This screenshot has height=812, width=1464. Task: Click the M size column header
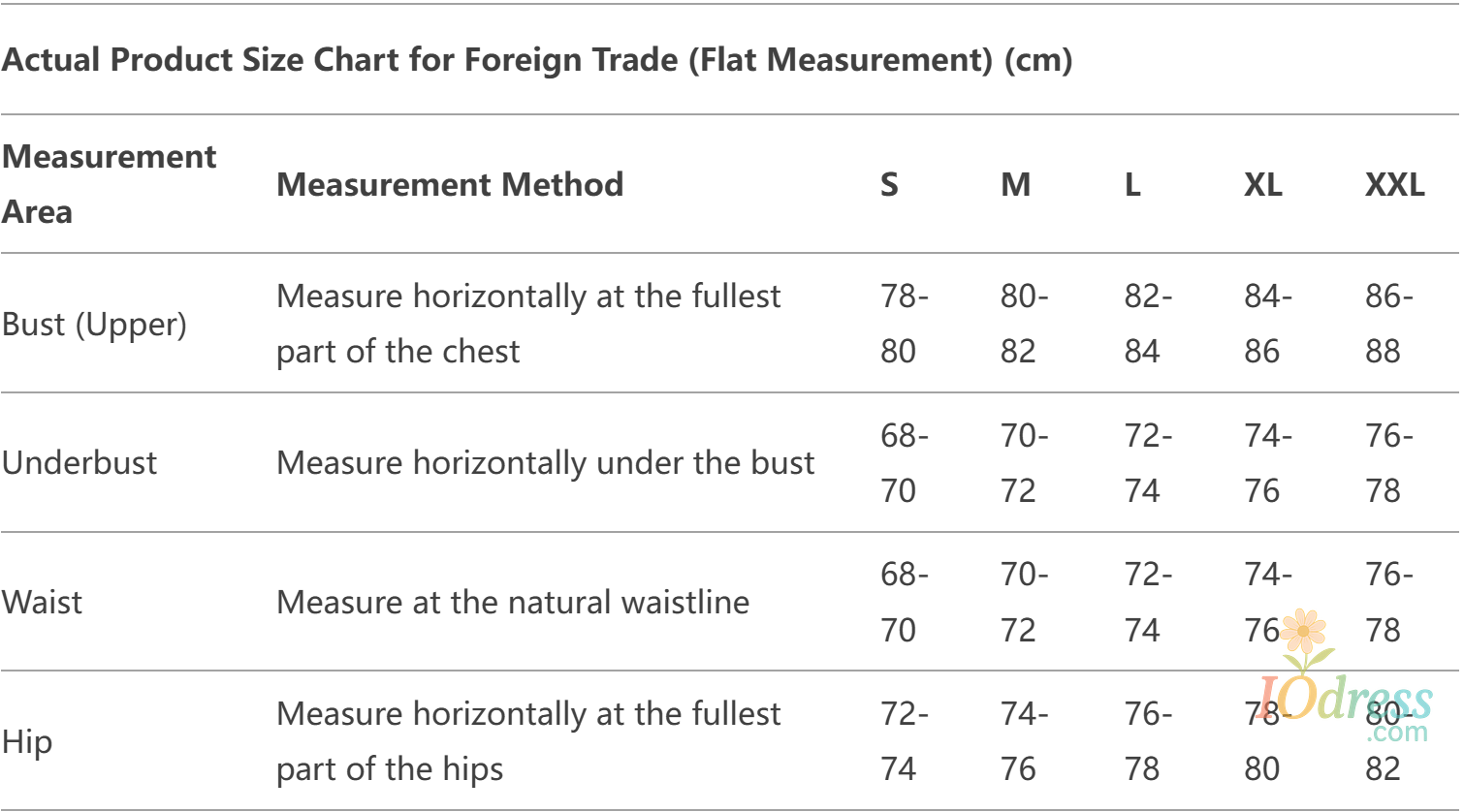pos(1015,184)
